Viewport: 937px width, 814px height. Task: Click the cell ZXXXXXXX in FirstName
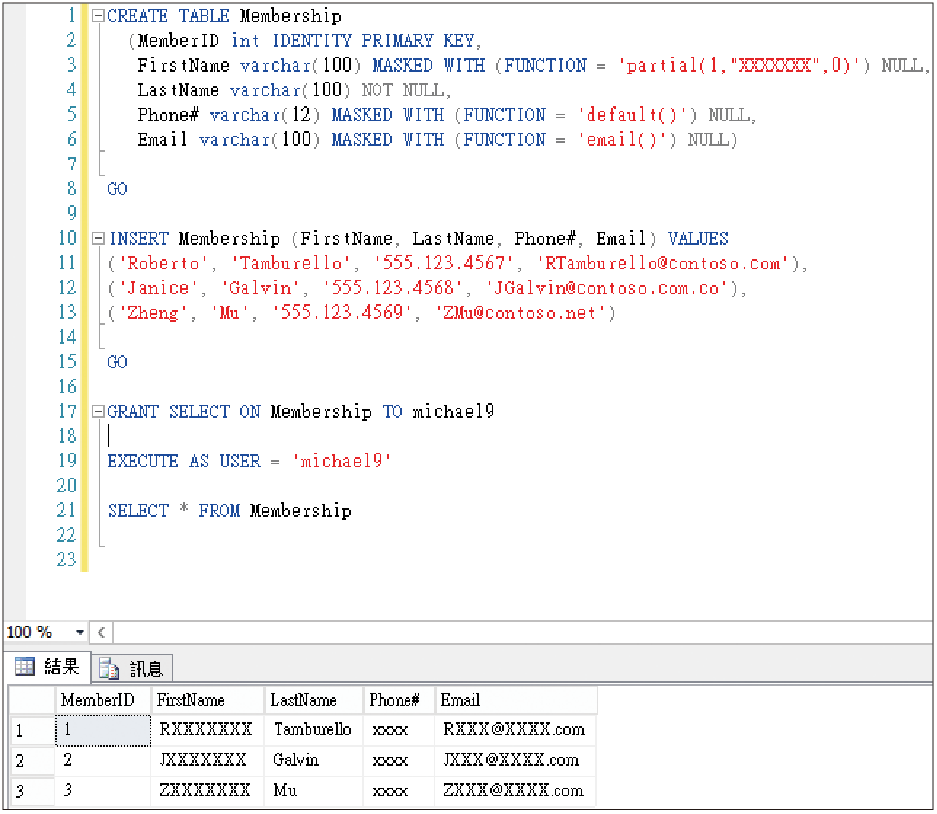coord(205,791)
